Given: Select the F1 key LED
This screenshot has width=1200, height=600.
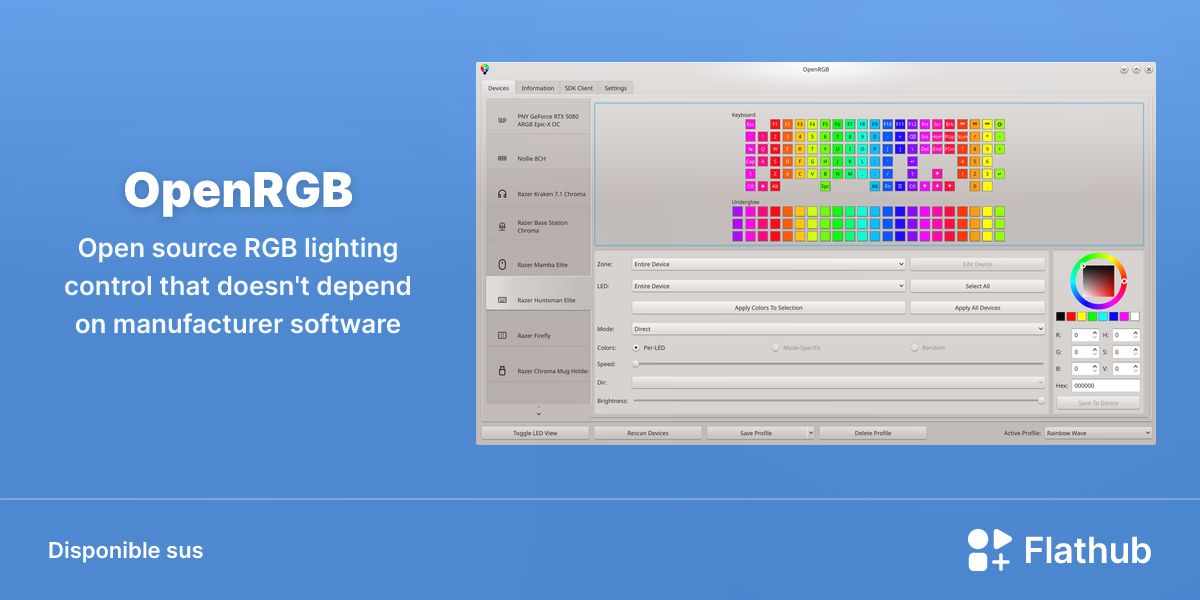Looking at the screenshot, I should coord(775,124).
